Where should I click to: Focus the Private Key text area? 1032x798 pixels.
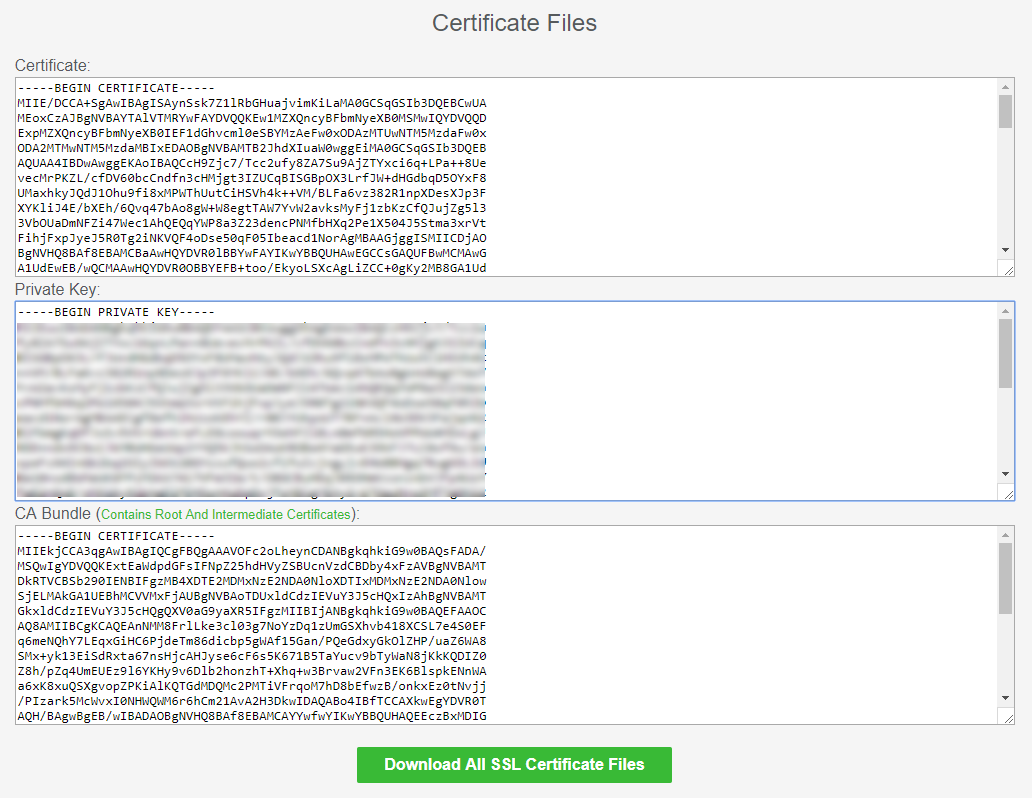click(515, 401)
